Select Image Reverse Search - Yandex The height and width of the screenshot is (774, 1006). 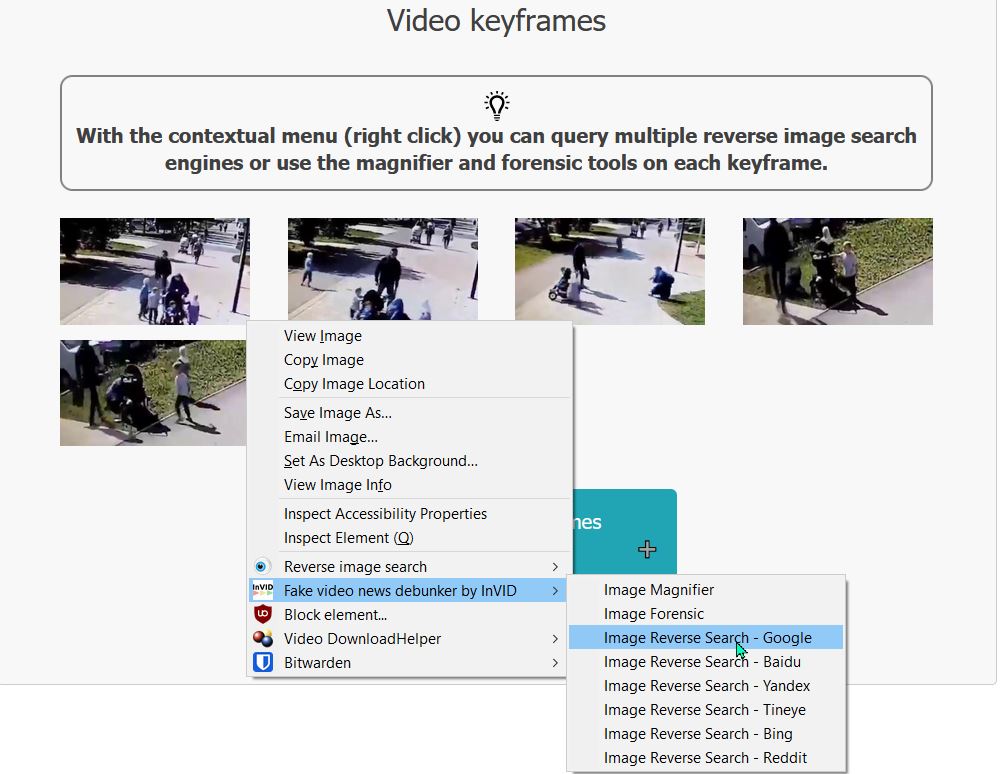(x=706, y=685)
